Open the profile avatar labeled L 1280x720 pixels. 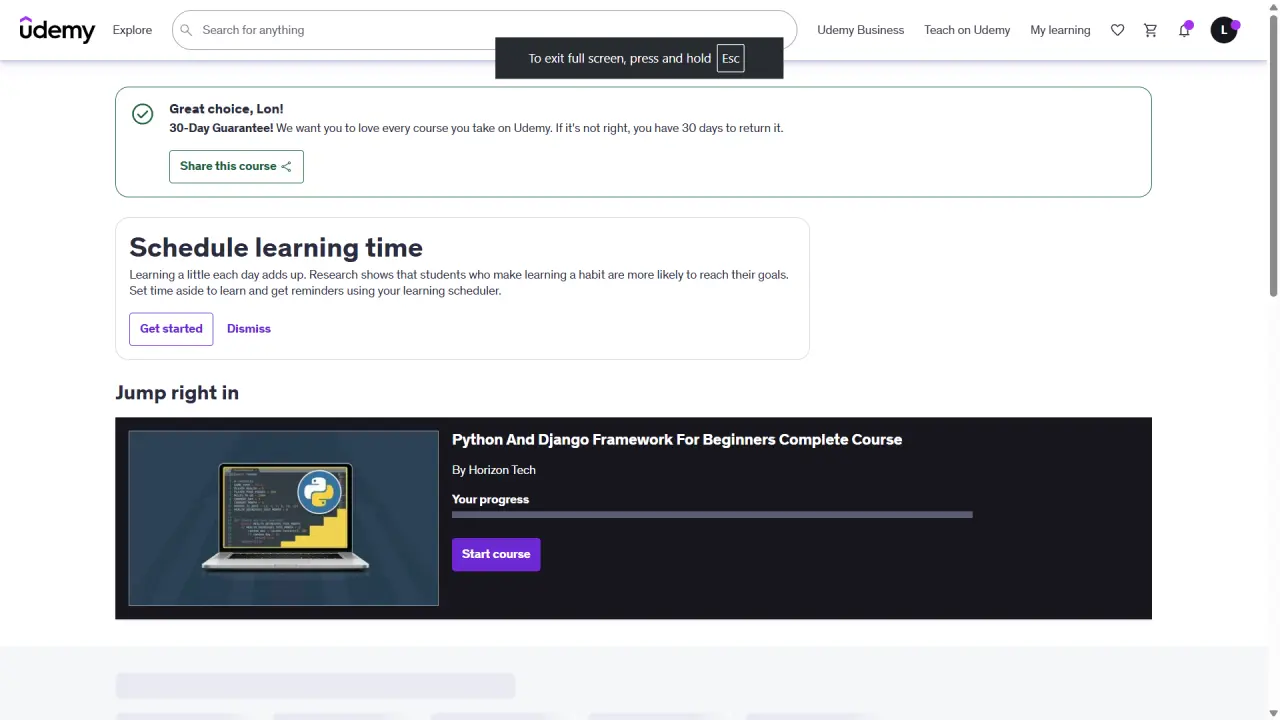coord(1224,30)
